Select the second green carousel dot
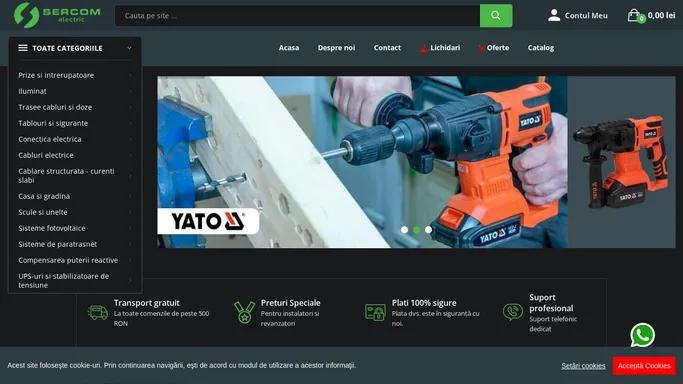Image resolution: width=683 pixels, height=384 pixels. tap(416, 229)
